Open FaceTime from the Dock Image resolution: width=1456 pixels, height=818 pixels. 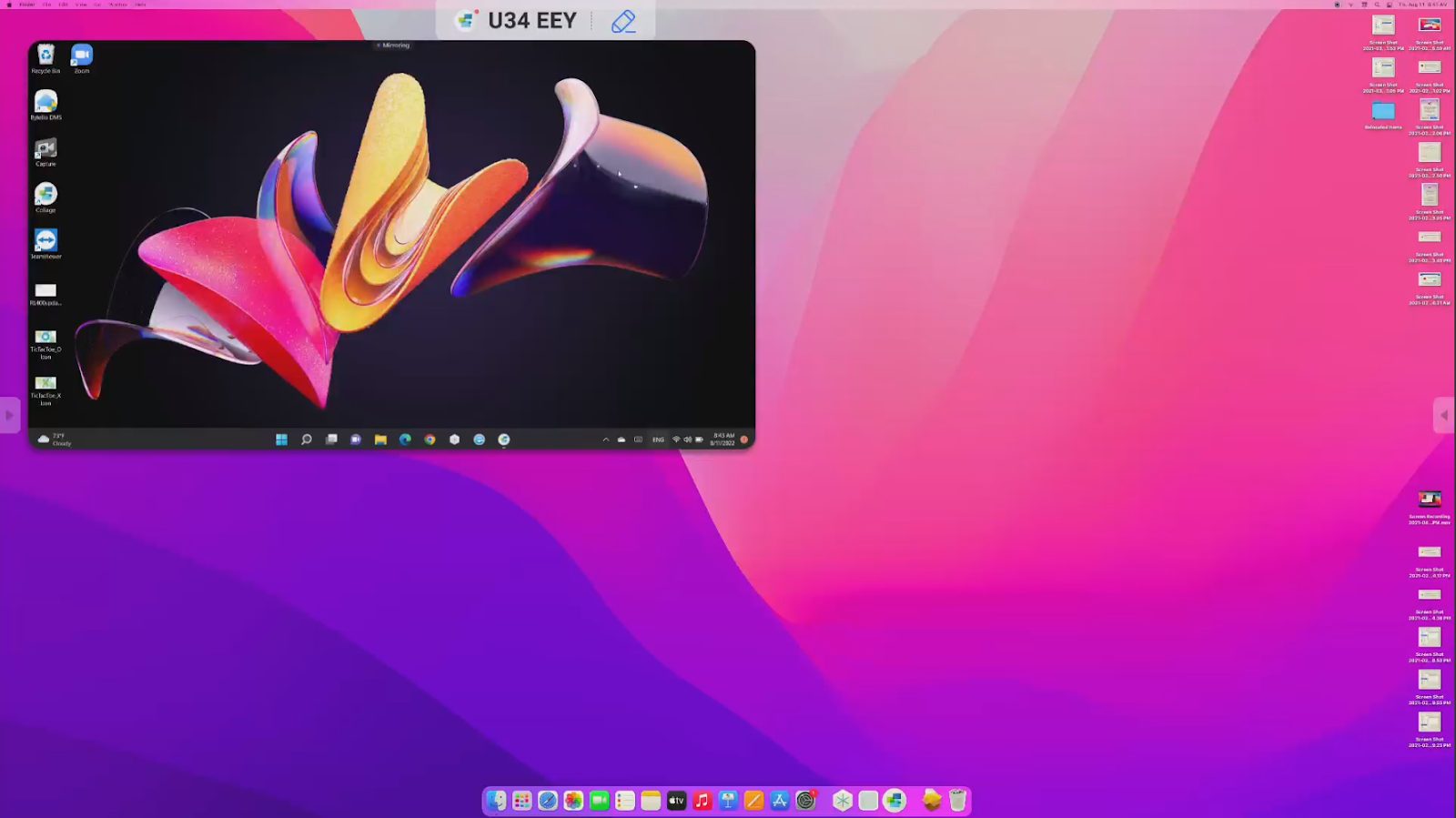(x=599, y=801)
